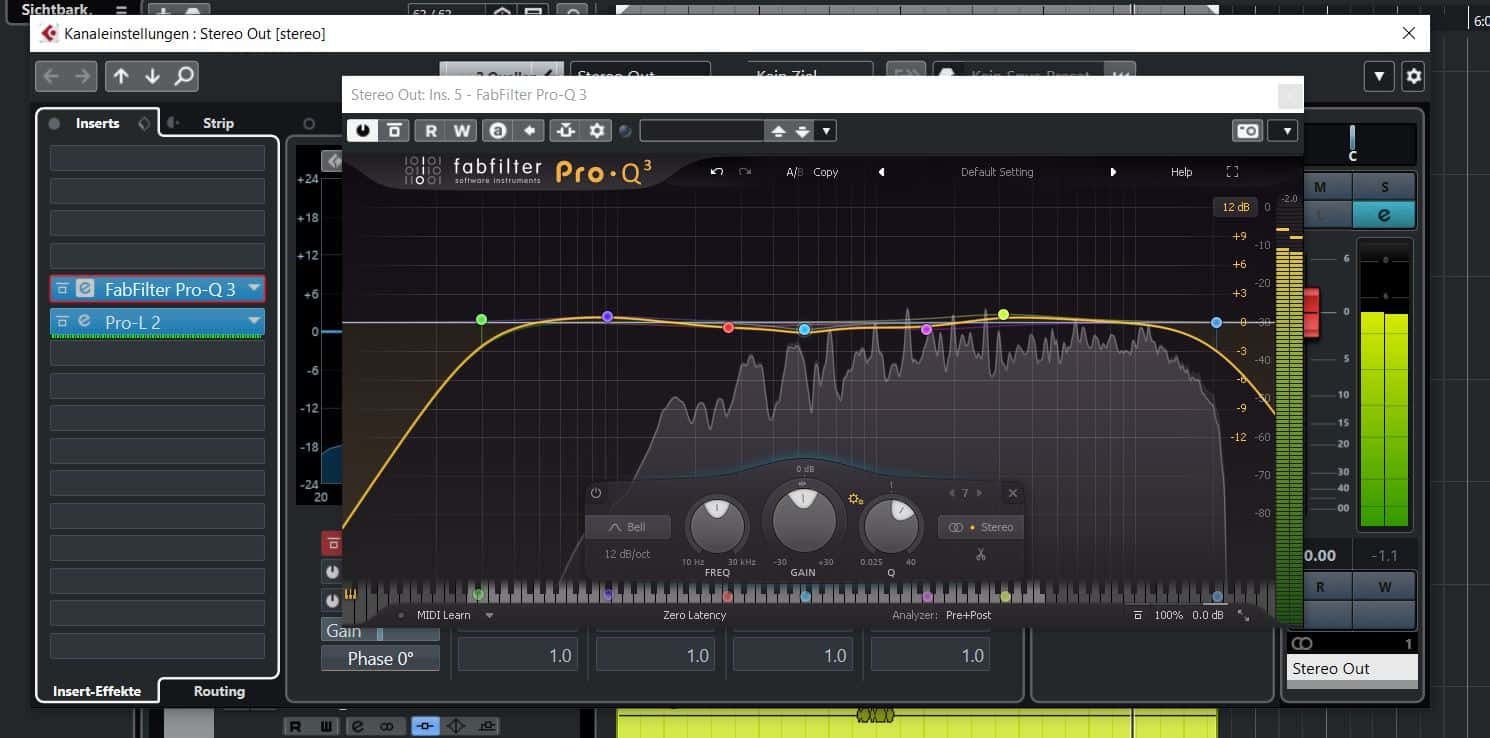The image size is (1490, 738).
Task: Bypass the Pro-L 2 insert
Action: (x=62, y=322)
